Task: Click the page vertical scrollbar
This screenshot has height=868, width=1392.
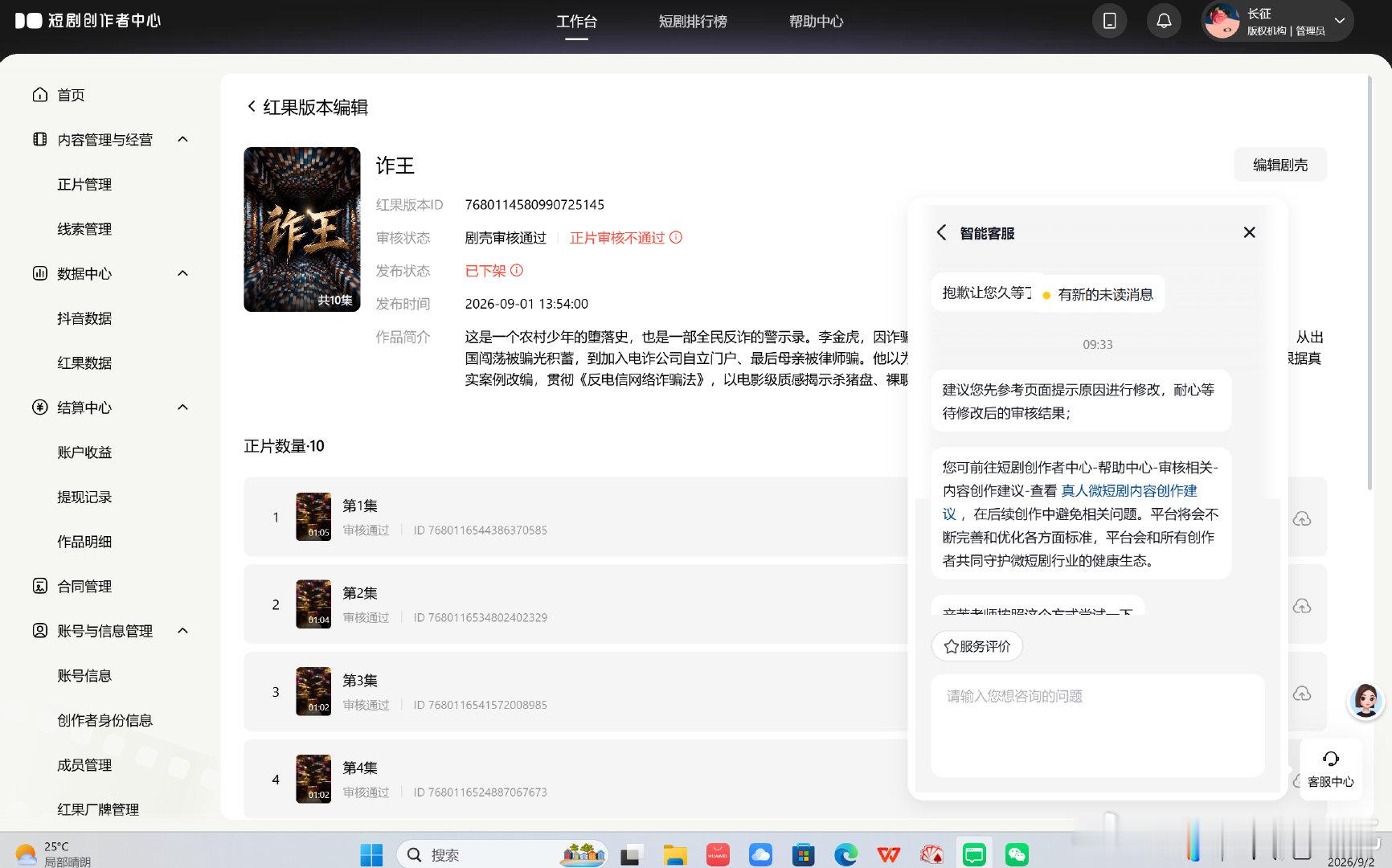Action: click(x=1370, y=281)
